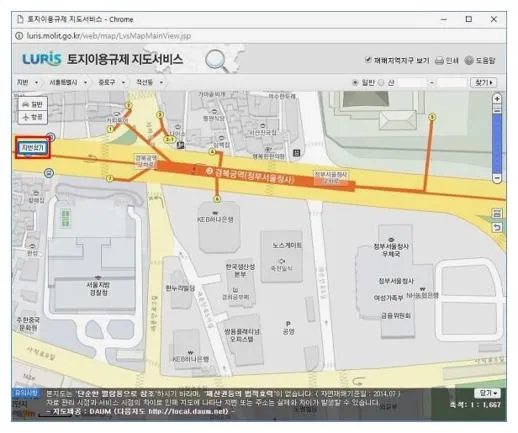Click the magnifying glass graphic in header
Image resolution: width=518 pixels, height=433 pixels.
point(217,61)
